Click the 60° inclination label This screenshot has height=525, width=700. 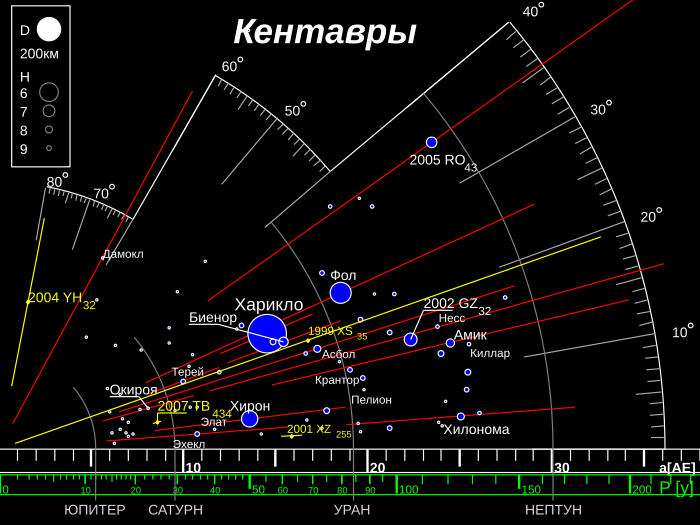click(x=233, y=65)
